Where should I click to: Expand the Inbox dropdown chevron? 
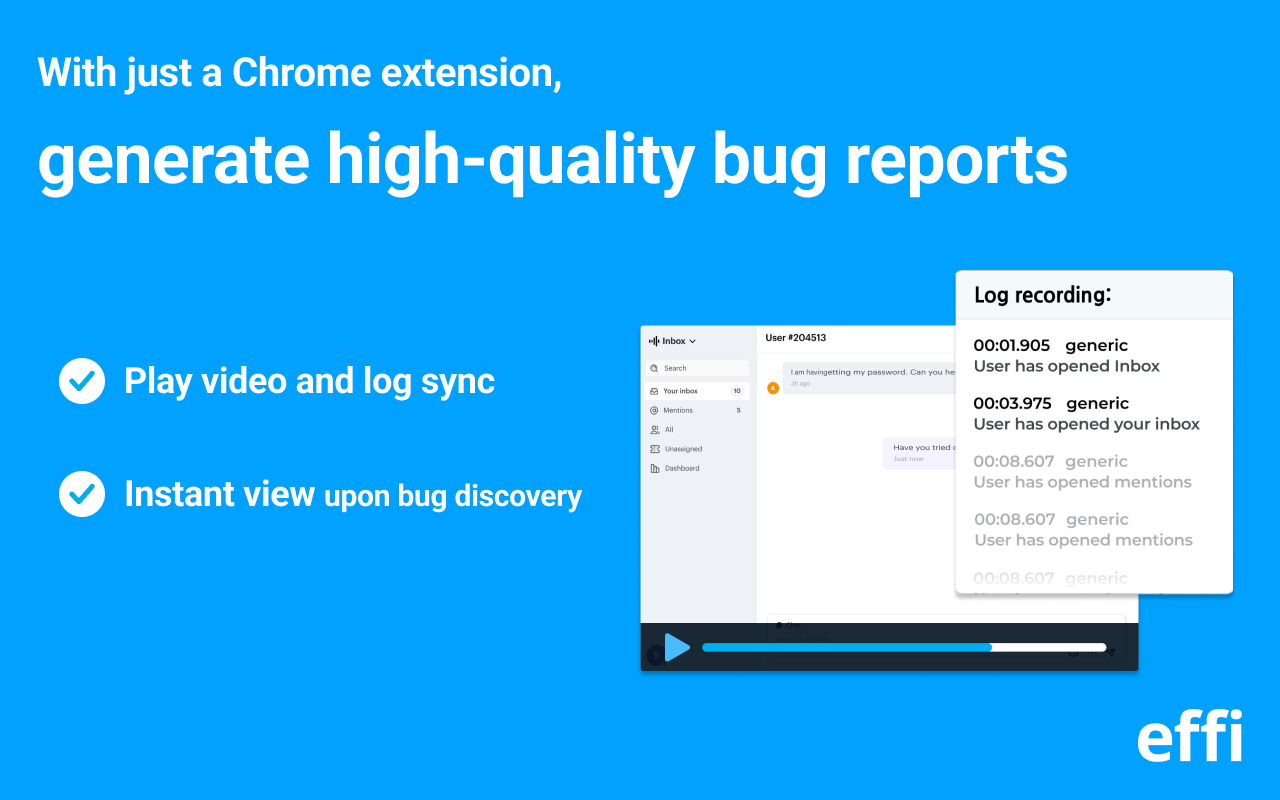[692, 341]
